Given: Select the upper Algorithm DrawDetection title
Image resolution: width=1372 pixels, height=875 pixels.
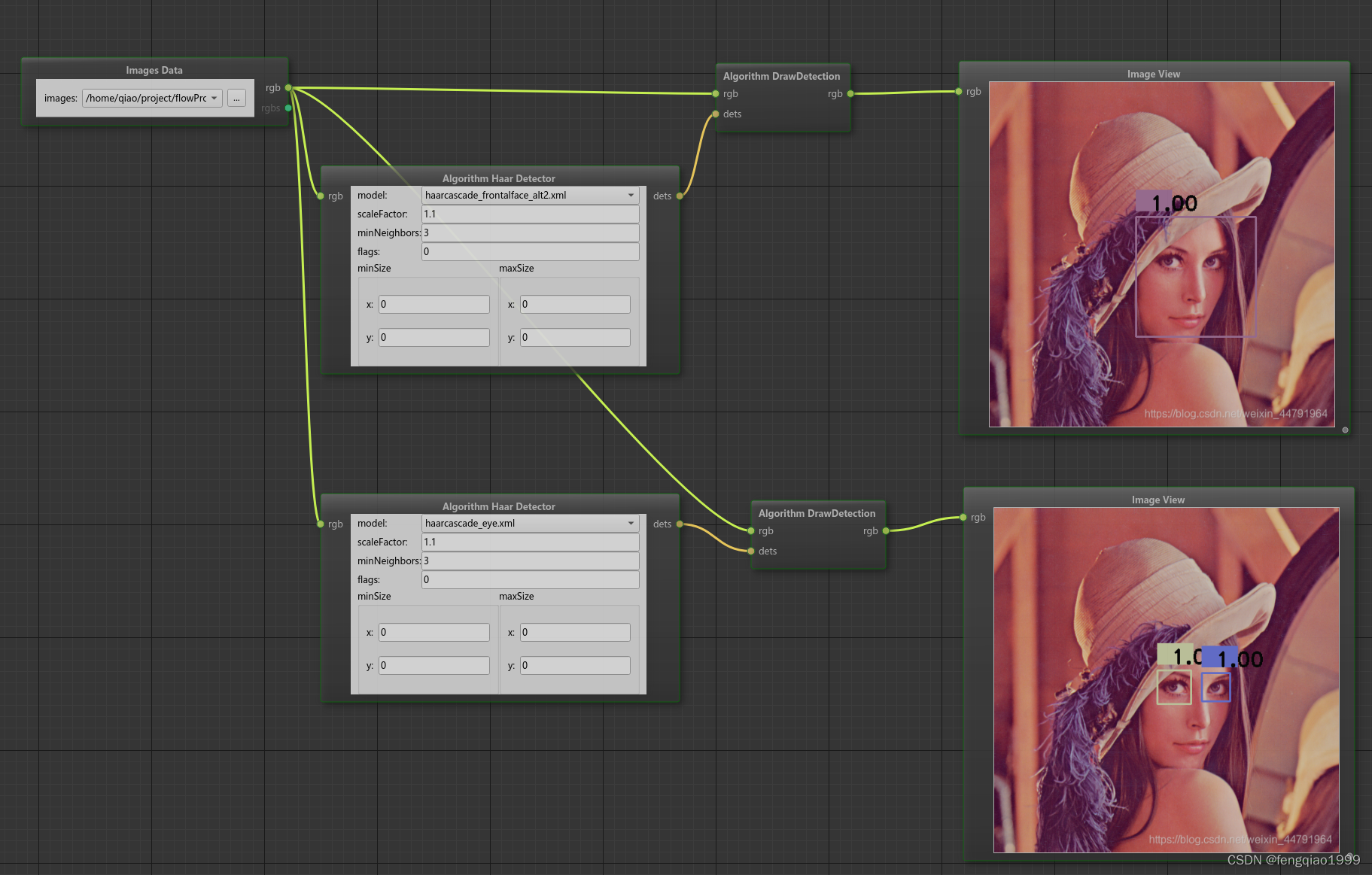Looking at the screenshot, I should (782, 76).
